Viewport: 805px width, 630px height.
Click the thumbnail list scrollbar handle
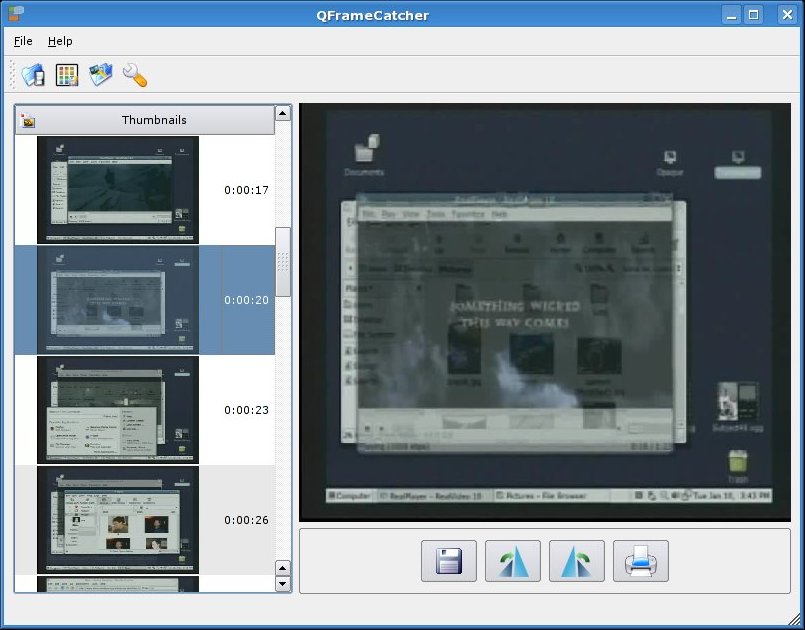pos(283,262)
